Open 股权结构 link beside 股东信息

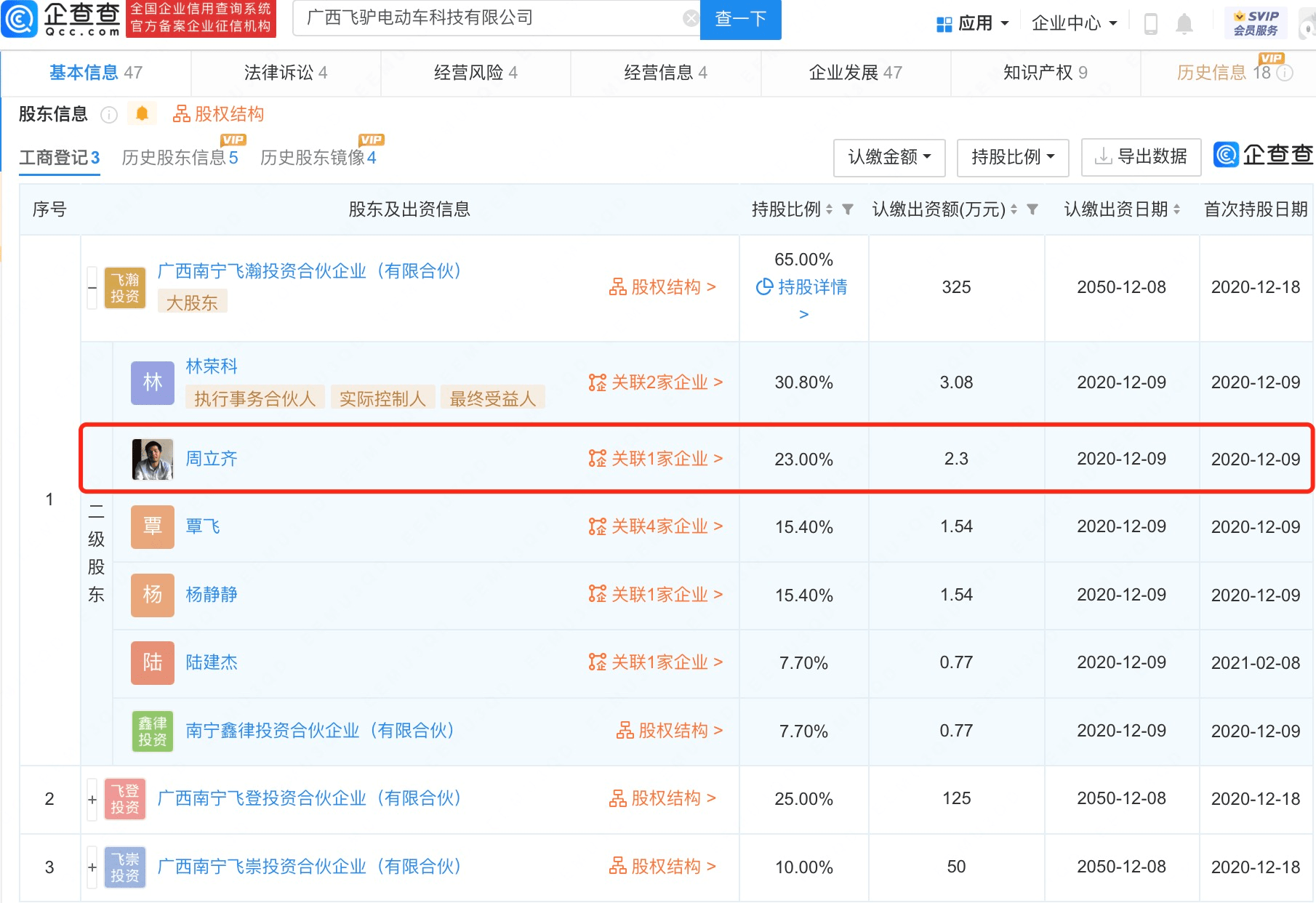coord(218,114)
